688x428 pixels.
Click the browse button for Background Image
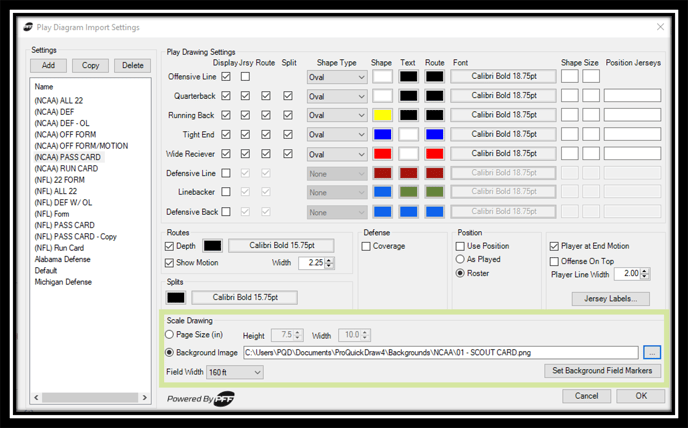coord(652,352)
